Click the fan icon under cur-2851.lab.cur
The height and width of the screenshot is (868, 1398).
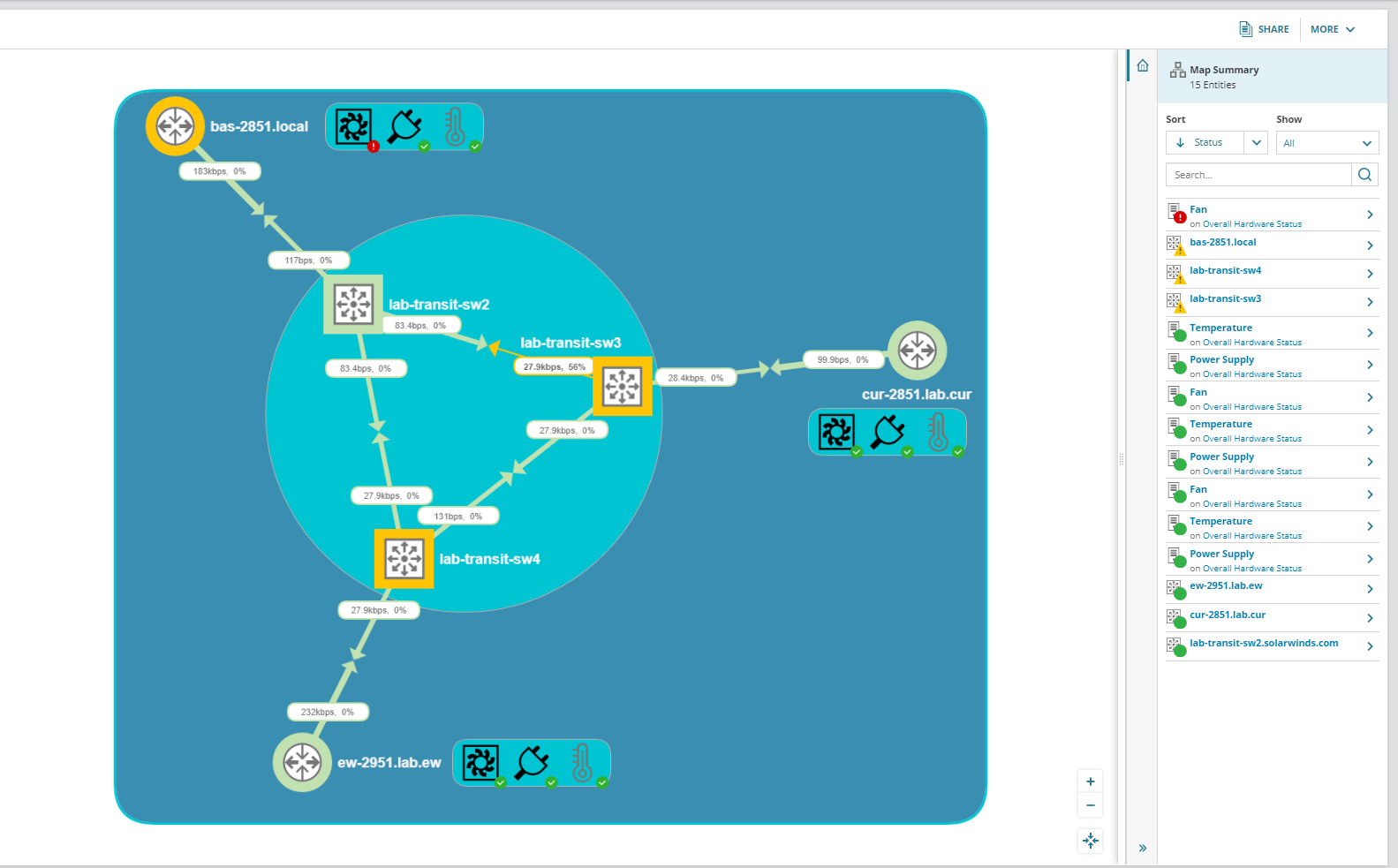pyautogui.click(x=836, y=433)
